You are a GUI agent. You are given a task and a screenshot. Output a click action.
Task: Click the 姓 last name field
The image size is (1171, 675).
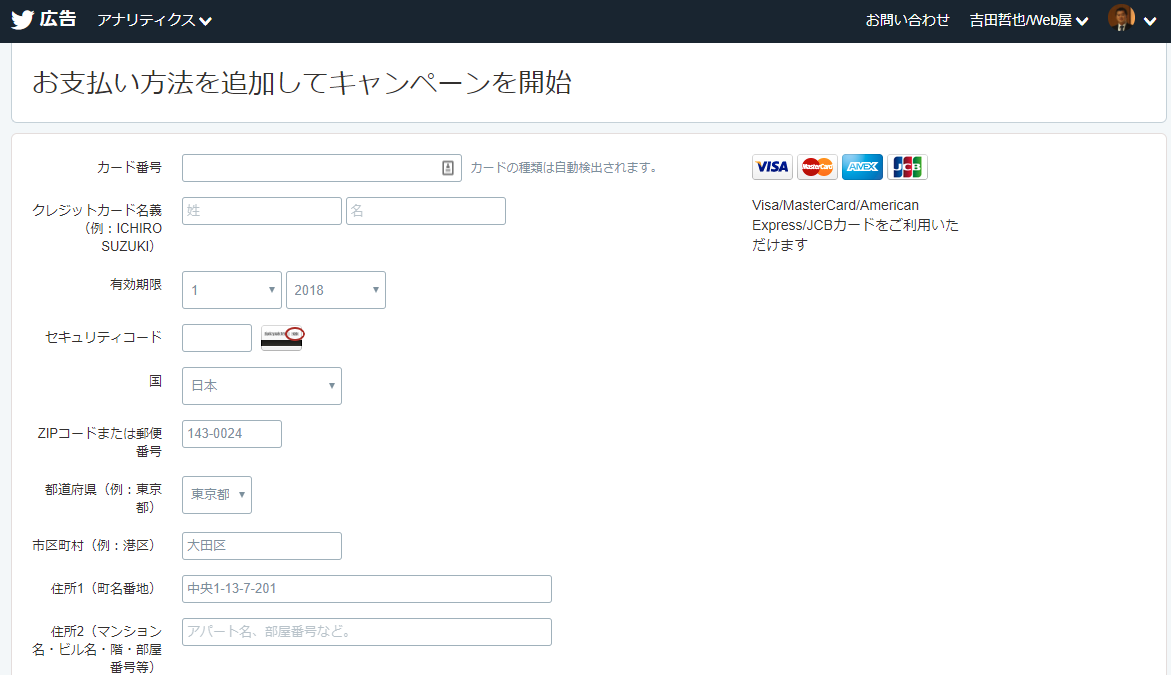(262, 211)
